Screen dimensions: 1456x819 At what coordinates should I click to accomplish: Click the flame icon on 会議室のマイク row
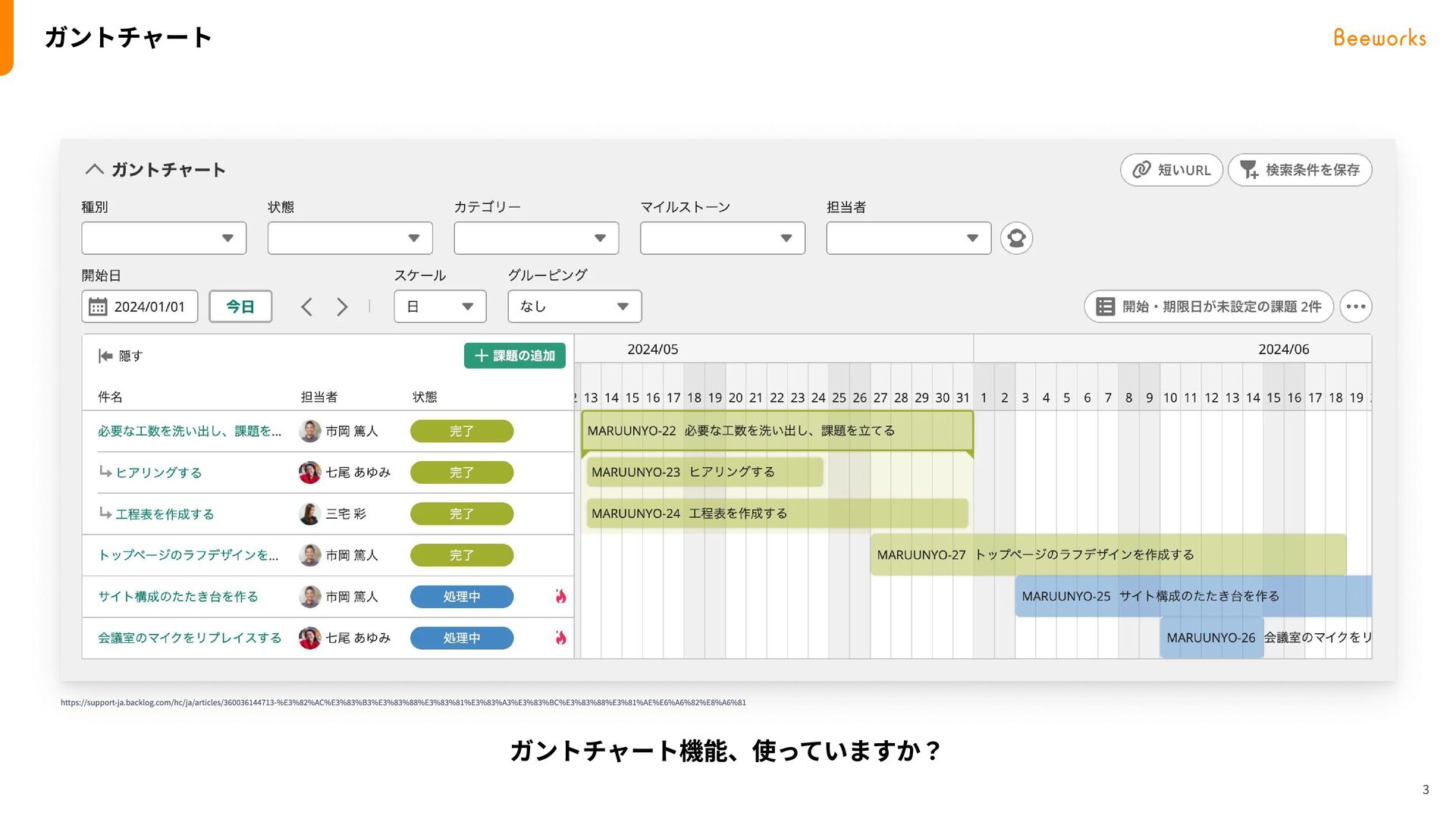point(560,638)
